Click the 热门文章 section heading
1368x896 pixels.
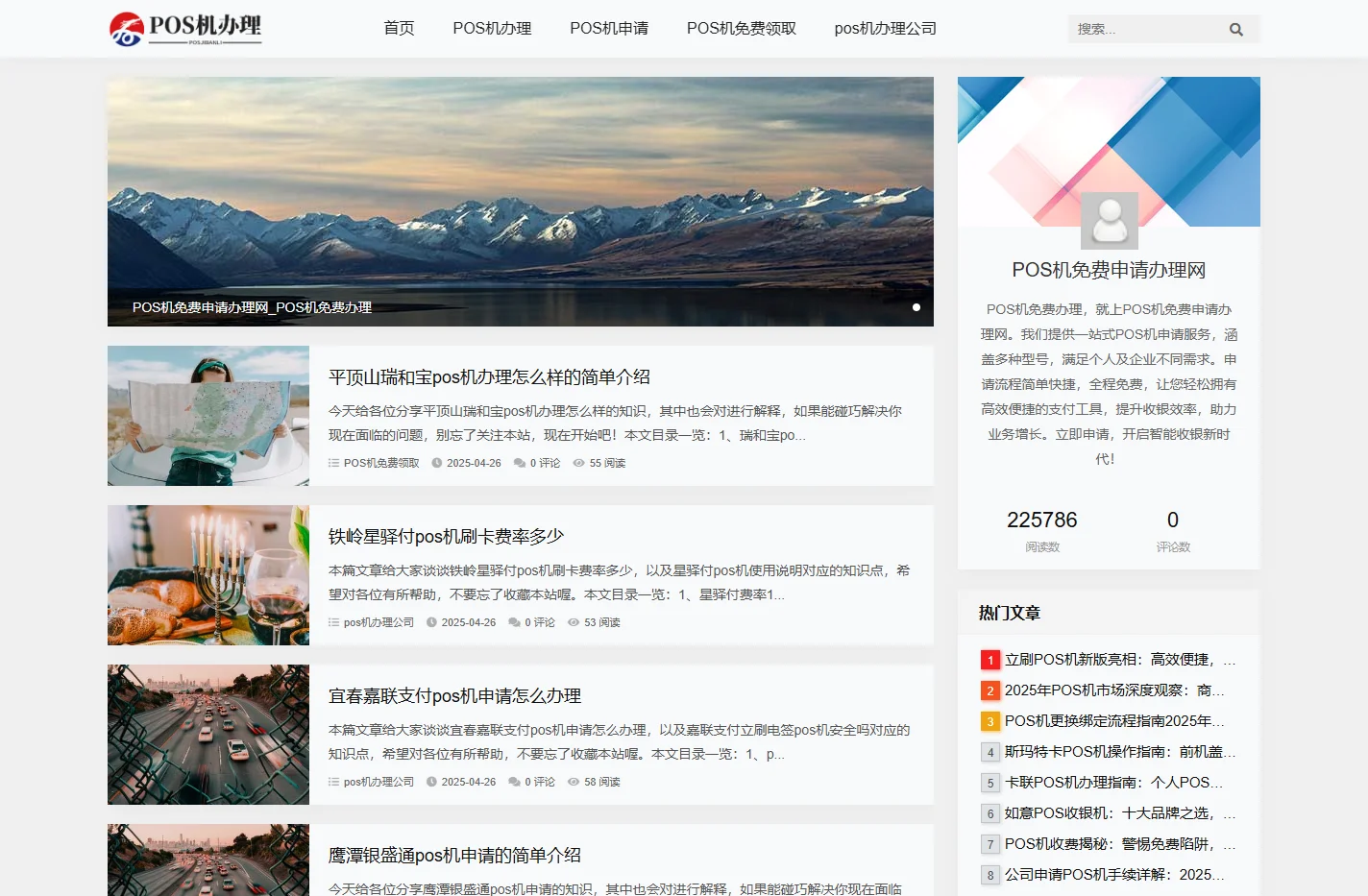[1010, 613]
